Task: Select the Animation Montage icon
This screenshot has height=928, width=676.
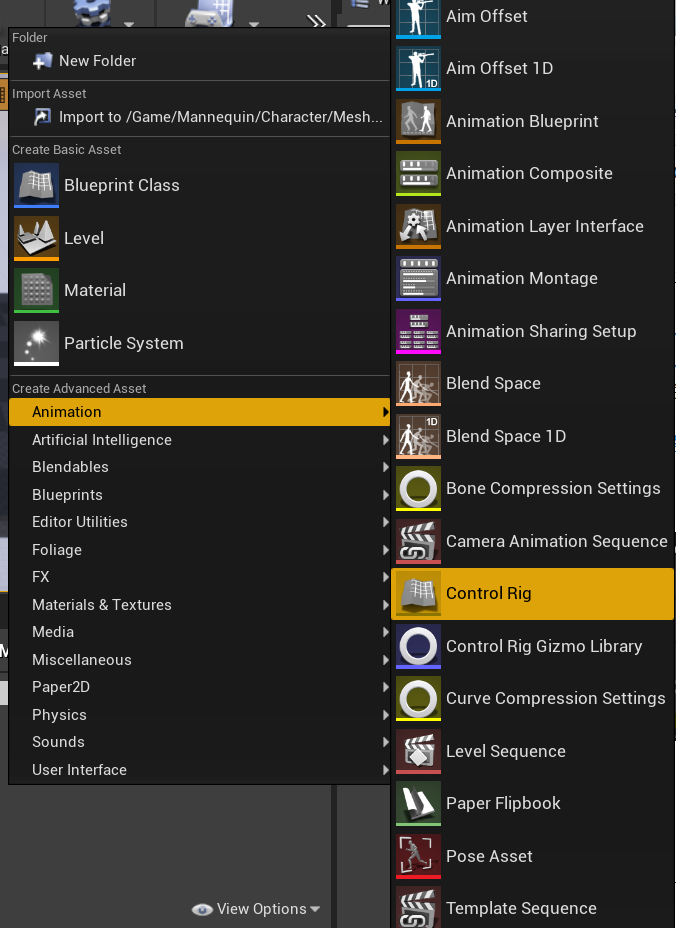Action: click(x=418, y=278)
